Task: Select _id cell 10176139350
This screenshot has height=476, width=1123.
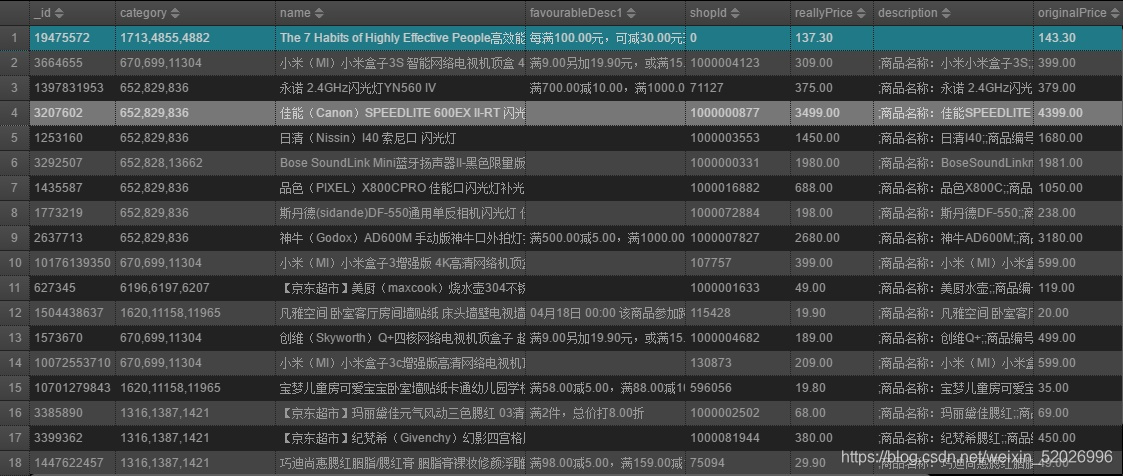Action: point(72,263)
